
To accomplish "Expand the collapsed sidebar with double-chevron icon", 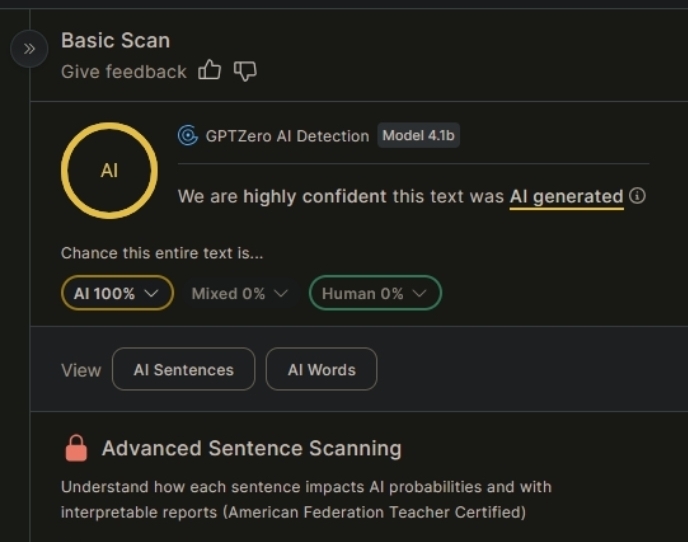I will [29, 48].
